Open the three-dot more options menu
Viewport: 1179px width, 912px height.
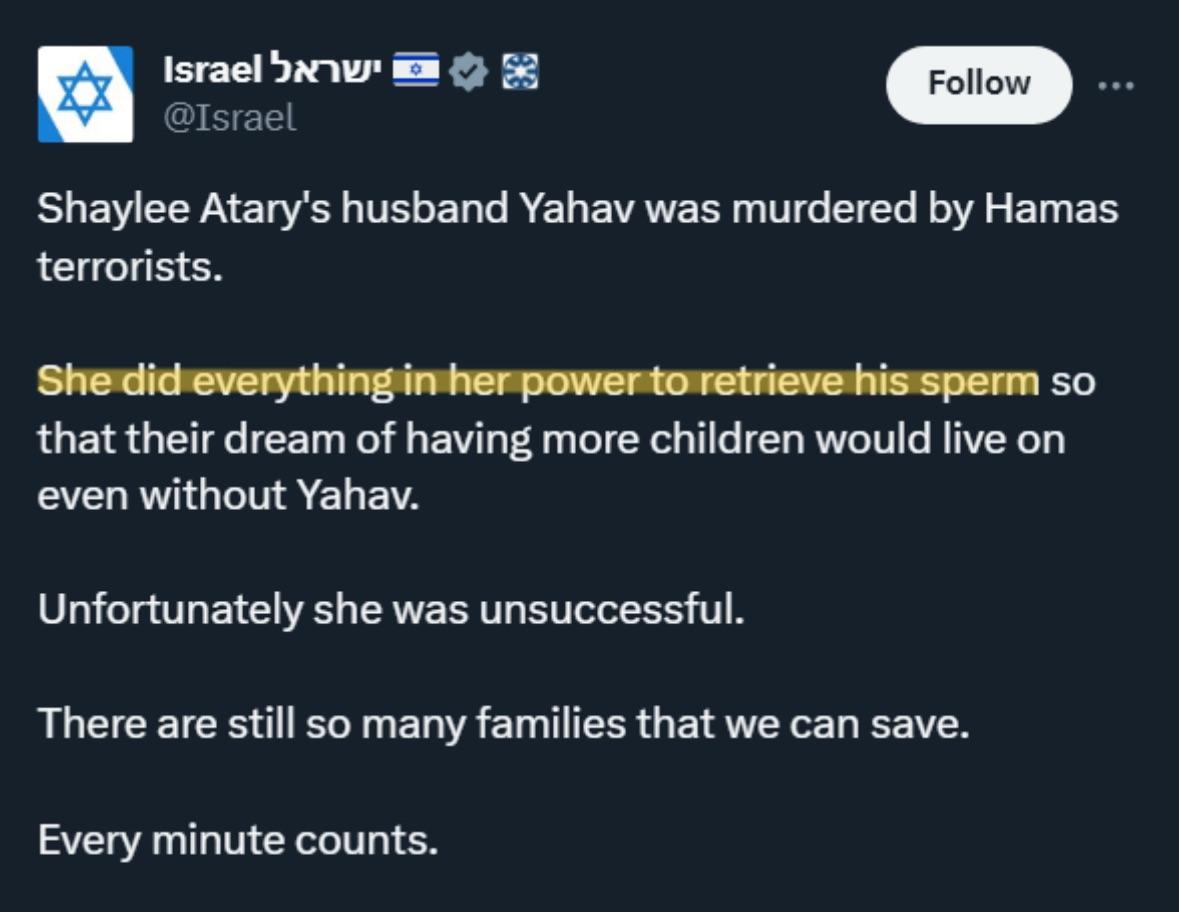pos(1116,86)
